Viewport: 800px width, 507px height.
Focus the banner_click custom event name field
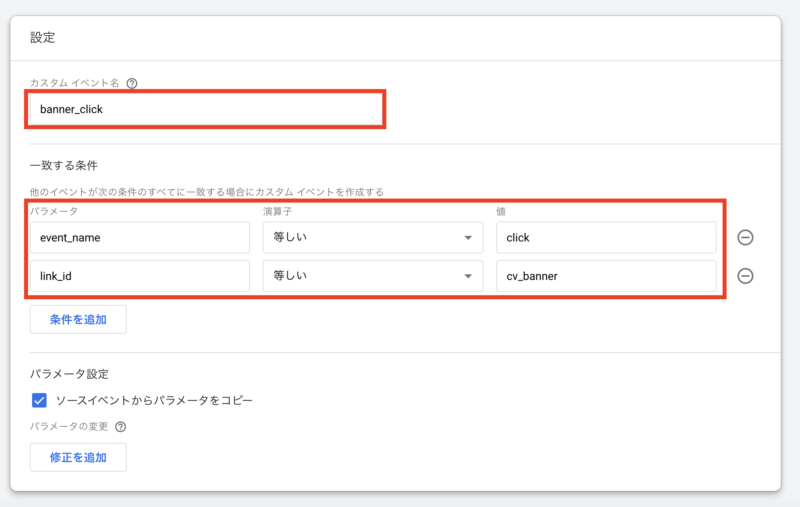(x=205, y=109)
